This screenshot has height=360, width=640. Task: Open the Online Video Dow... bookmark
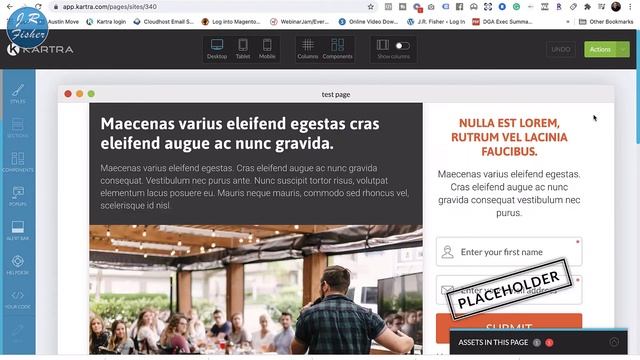[x=368, y=22]
